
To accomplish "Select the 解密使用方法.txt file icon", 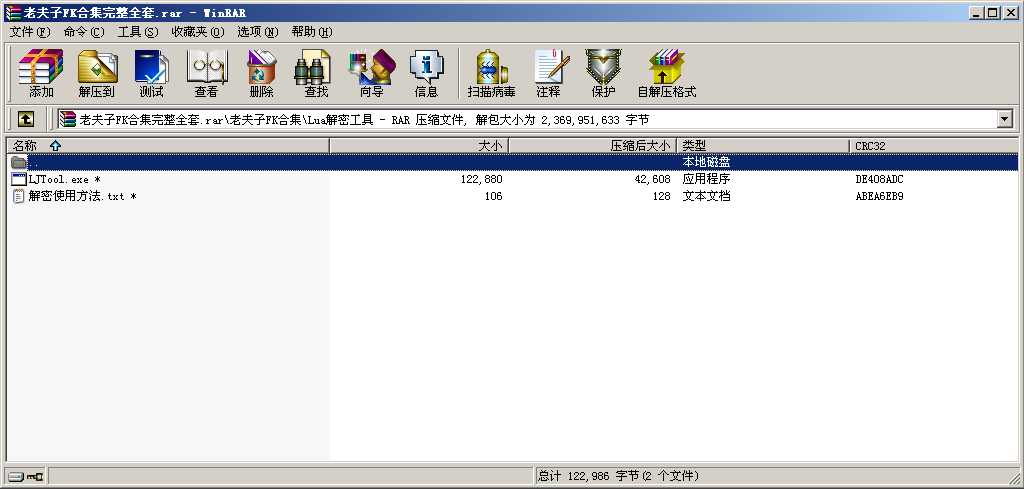I will click(x=19, y=196).
